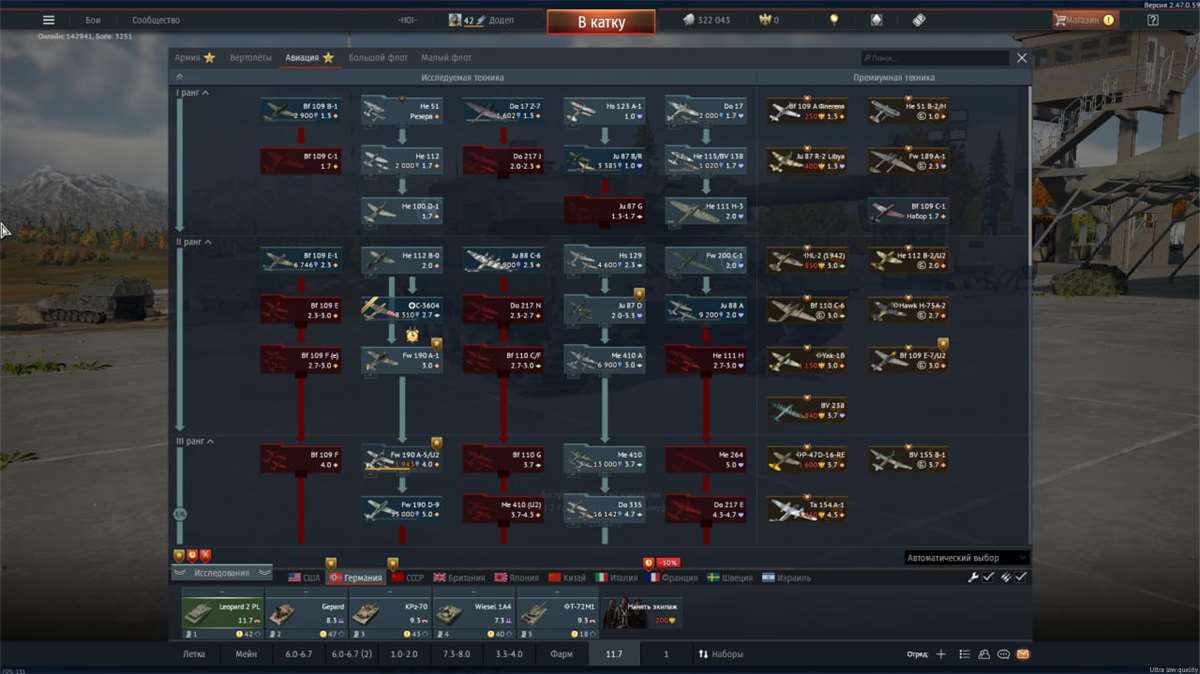
Task: Open the contacts icon next to chat
Action: coord(984,654)
